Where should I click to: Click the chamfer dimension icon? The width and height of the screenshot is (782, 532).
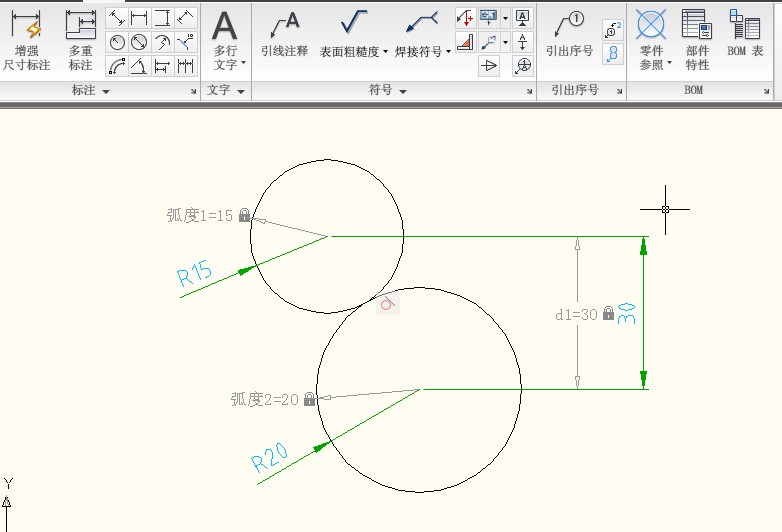click(x=186, y=42)
